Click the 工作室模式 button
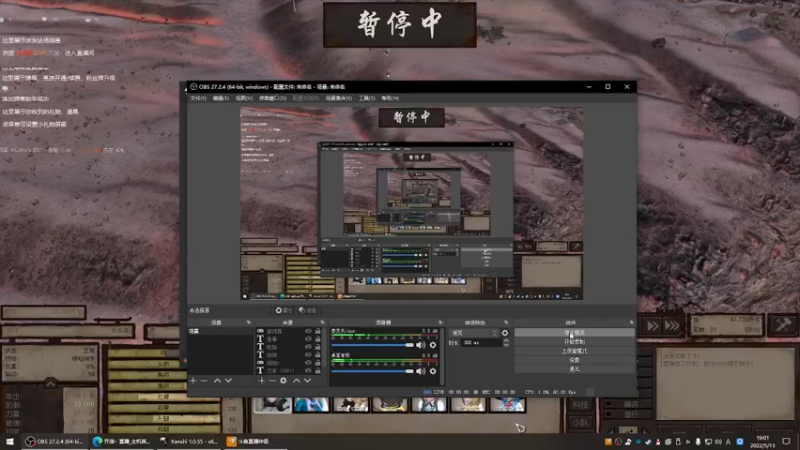Viewport: 800px width, 450px height. pyautogui.click(x=574, y=351)
